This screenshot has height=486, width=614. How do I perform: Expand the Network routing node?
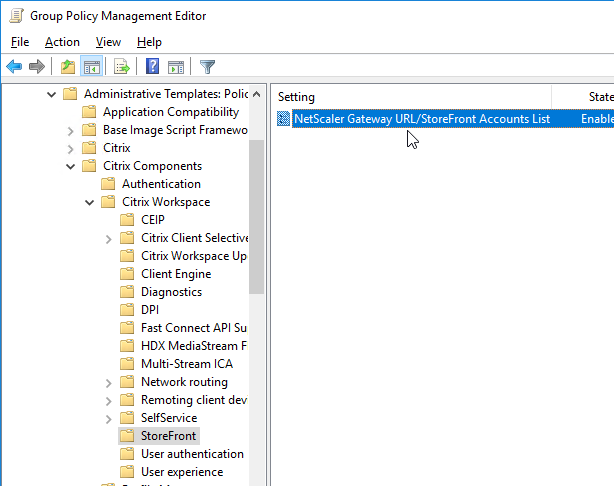pos(108,383)
